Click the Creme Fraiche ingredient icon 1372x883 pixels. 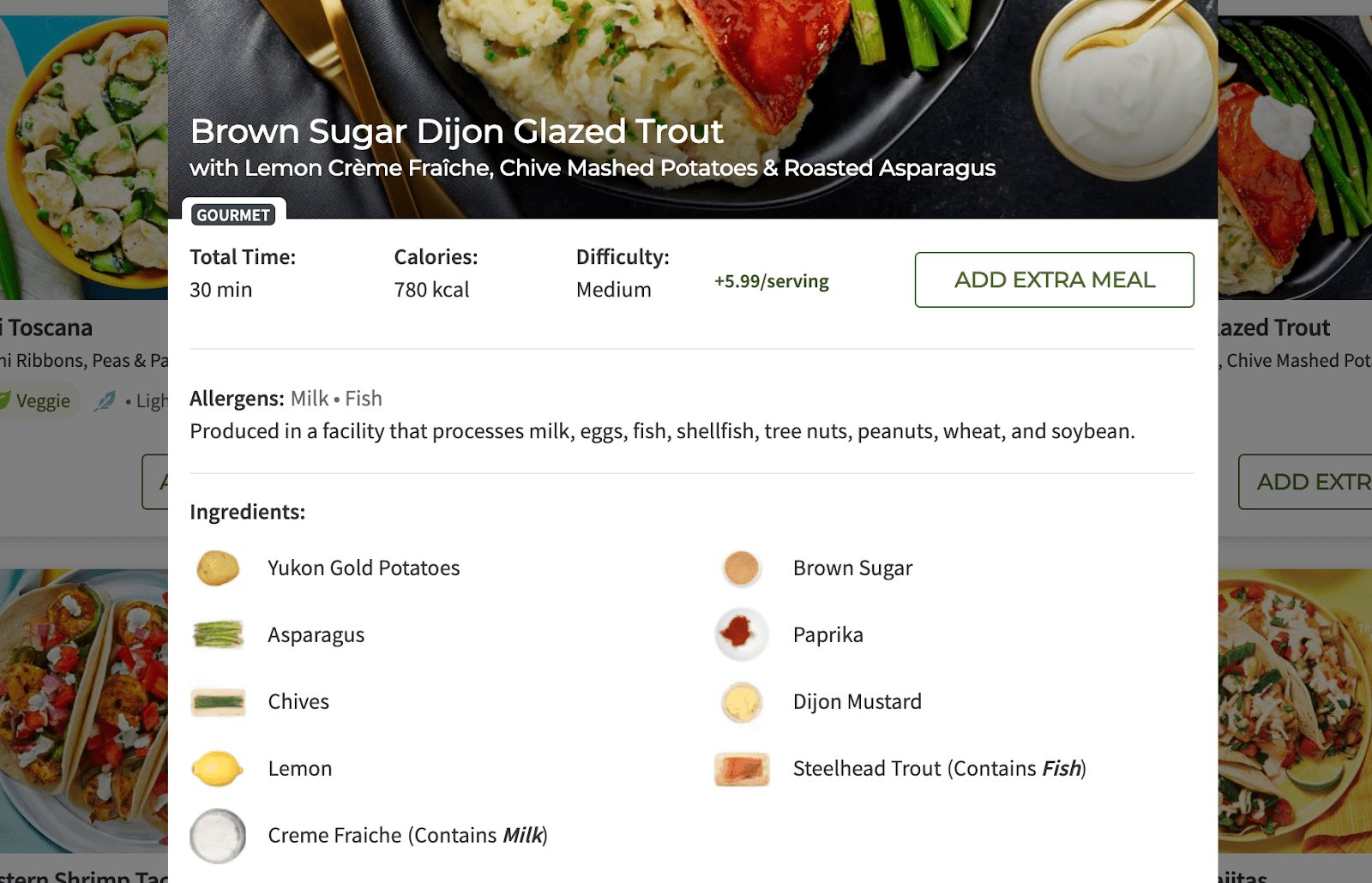[x=218, y=835]
